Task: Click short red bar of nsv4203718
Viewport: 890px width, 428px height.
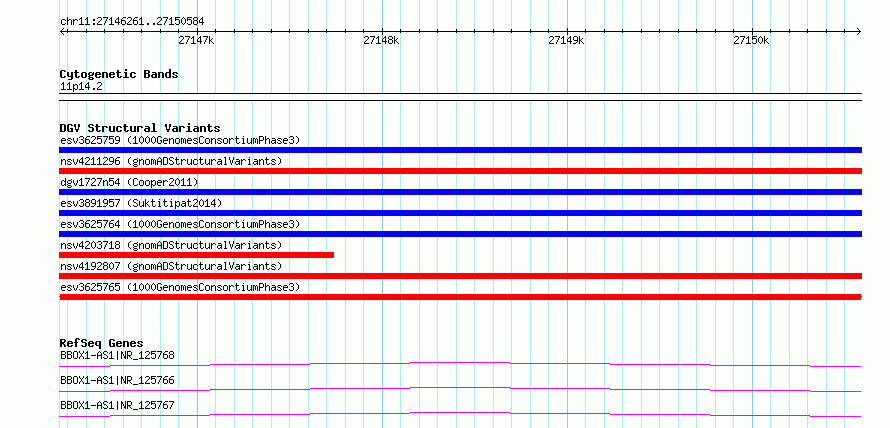Action: [x=196, y=255]
